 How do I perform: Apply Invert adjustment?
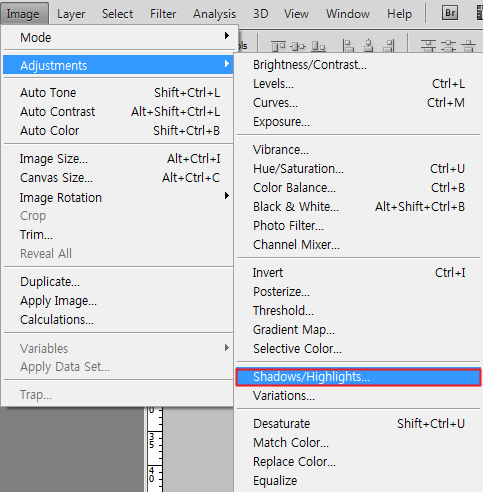pyautogui.click(x=358, y=273)
